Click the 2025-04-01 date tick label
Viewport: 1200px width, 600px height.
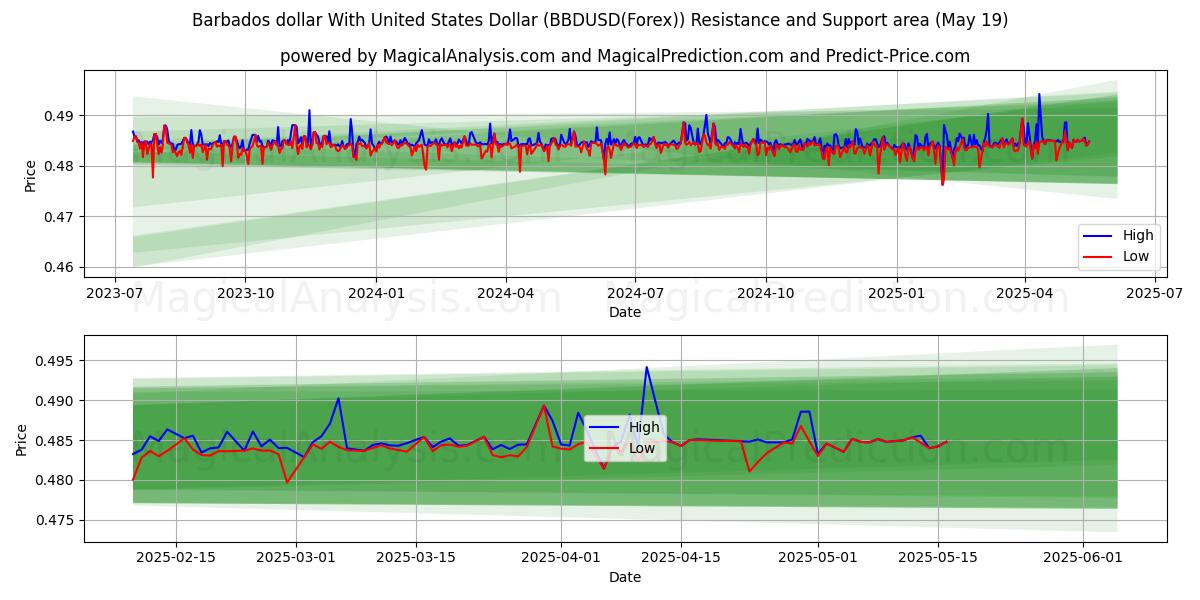click(x=561, y=556)
